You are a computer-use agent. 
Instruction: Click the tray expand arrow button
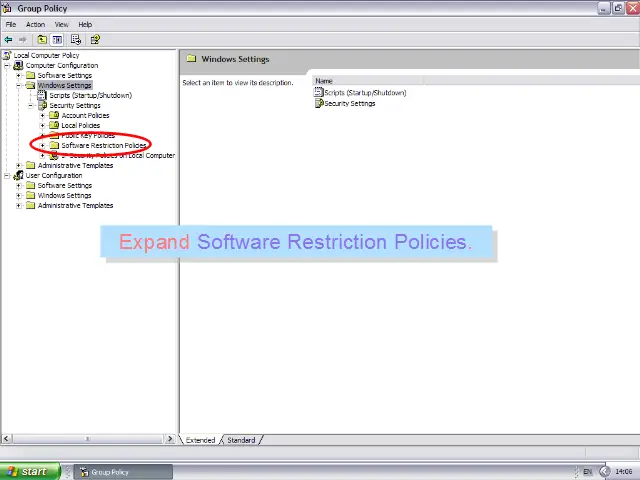tap(604, 472)
